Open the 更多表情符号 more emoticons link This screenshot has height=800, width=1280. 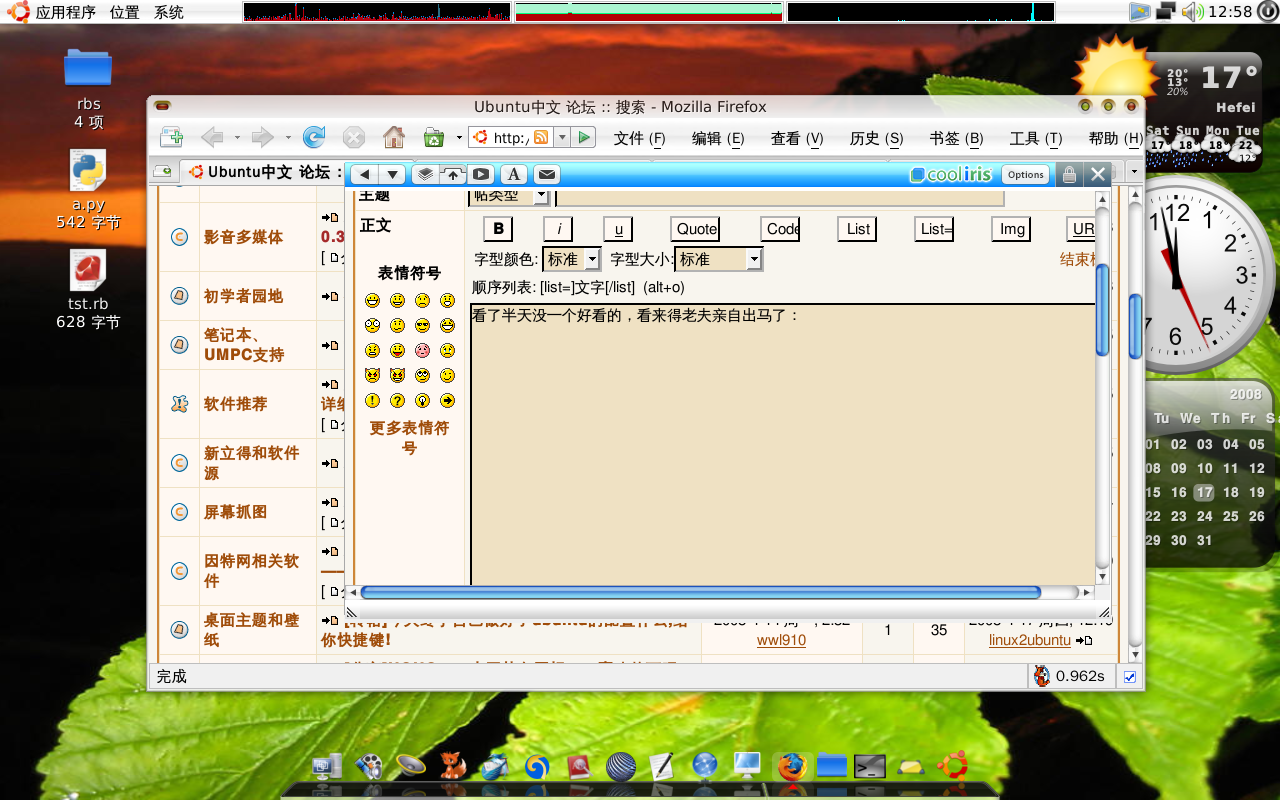[409, 437]
